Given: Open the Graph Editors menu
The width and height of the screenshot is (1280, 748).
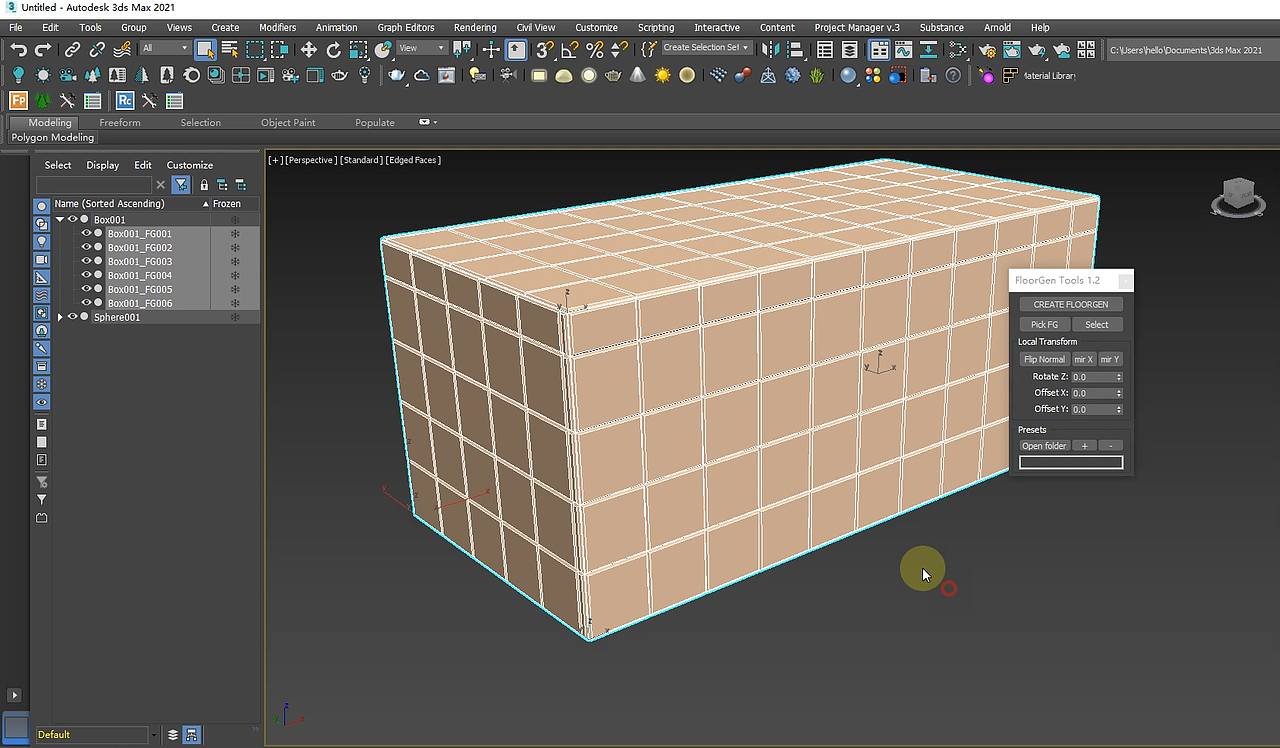Looking at the screenshot, I should point(405,27).
